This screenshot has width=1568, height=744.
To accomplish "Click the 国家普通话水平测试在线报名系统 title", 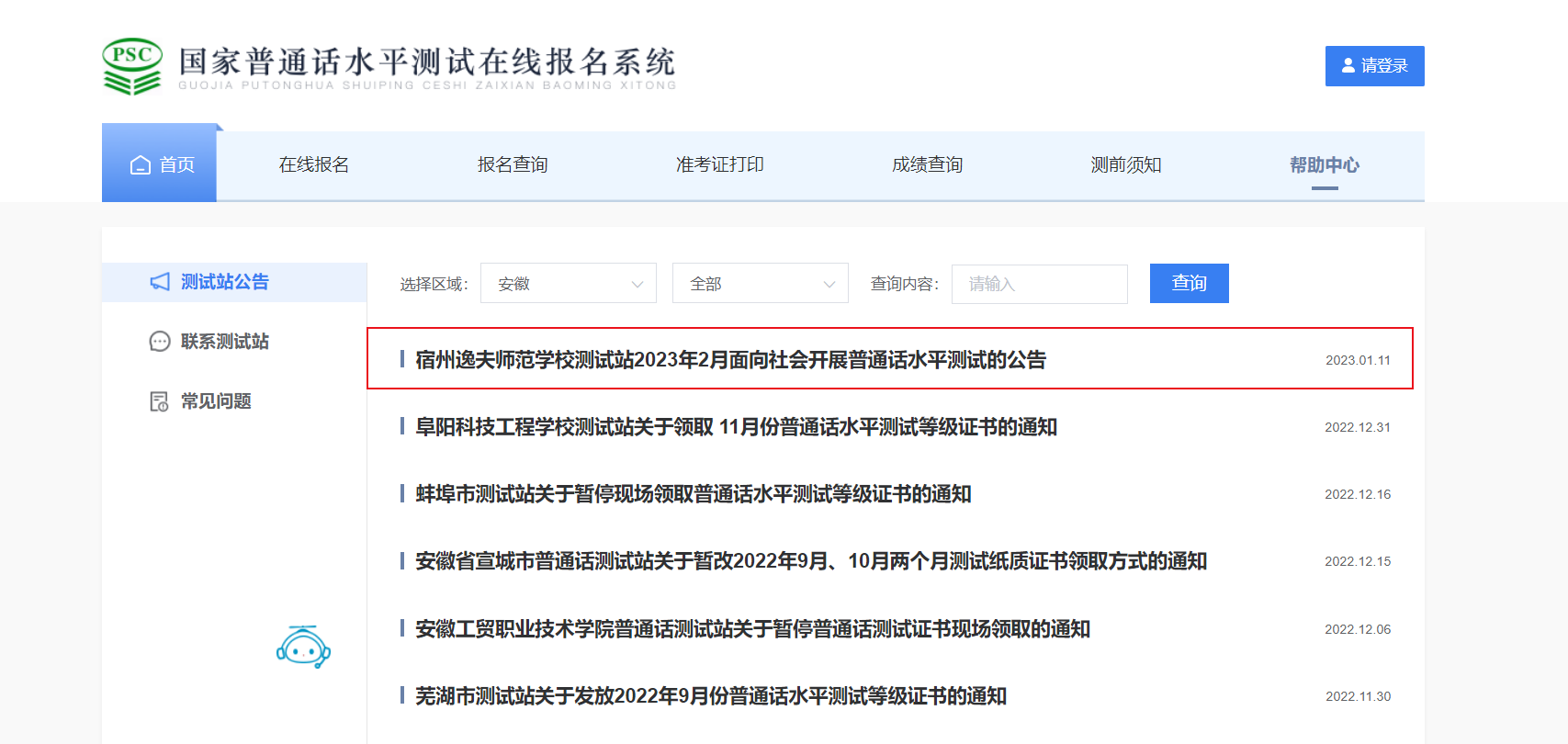I will pos(427,62).
